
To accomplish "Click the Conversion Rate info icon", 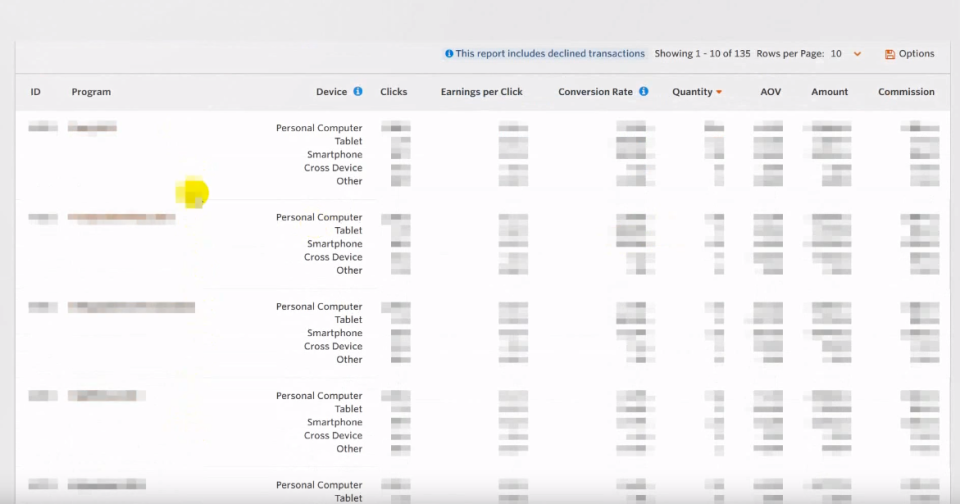I will point(643,91).
